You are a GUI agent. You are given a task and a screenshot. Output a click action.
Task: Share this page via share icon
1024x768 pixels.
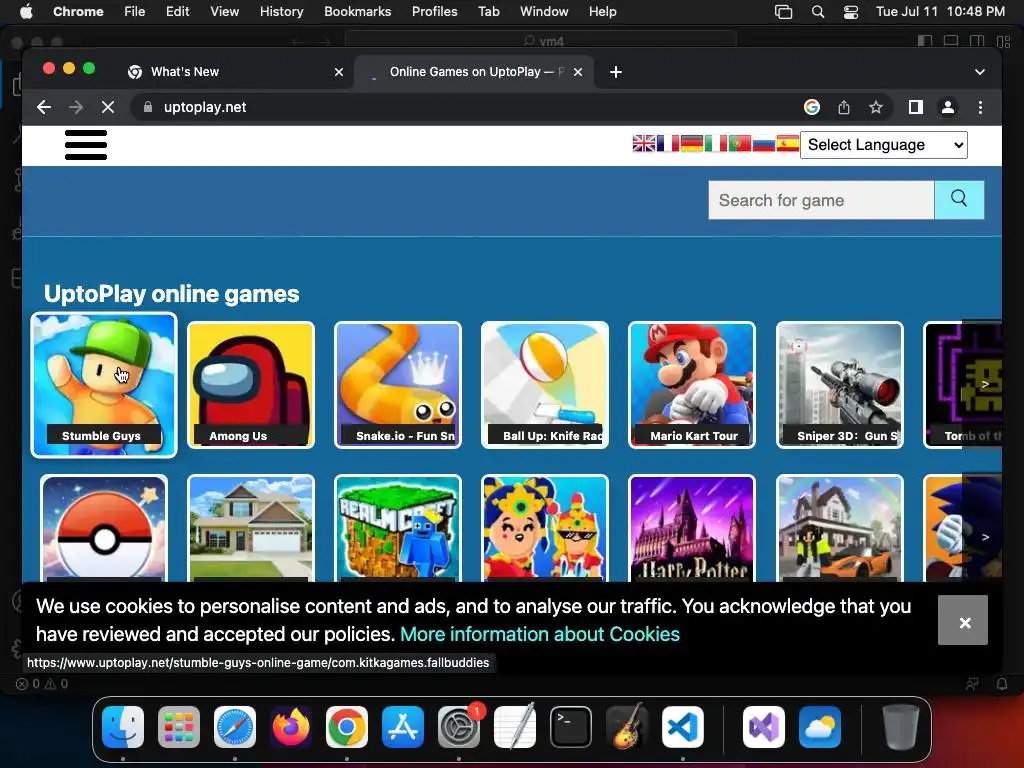844,107
